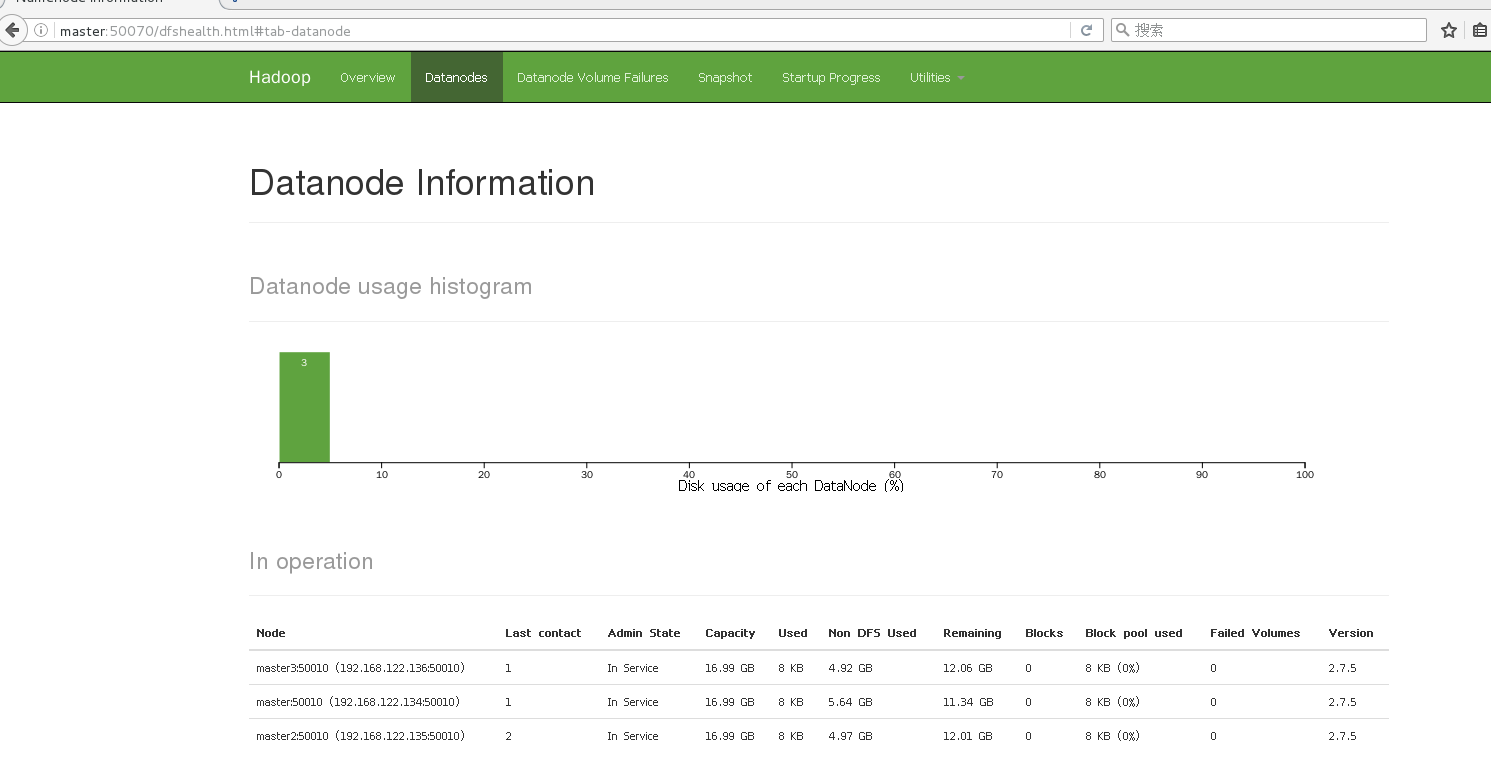Click the master3:50010 node row entry
The height and width of the screenshot is (760, 1491).
[360, 668]
